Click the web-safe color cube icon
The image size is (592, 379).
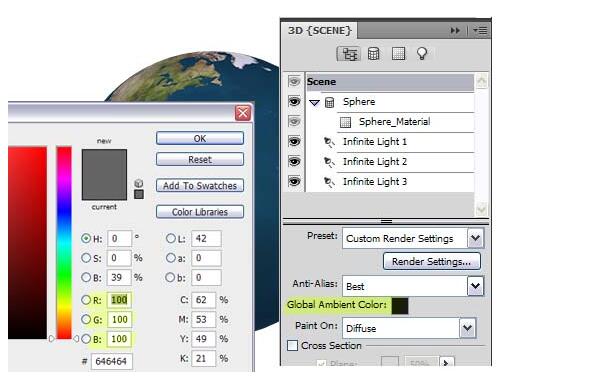139,183
